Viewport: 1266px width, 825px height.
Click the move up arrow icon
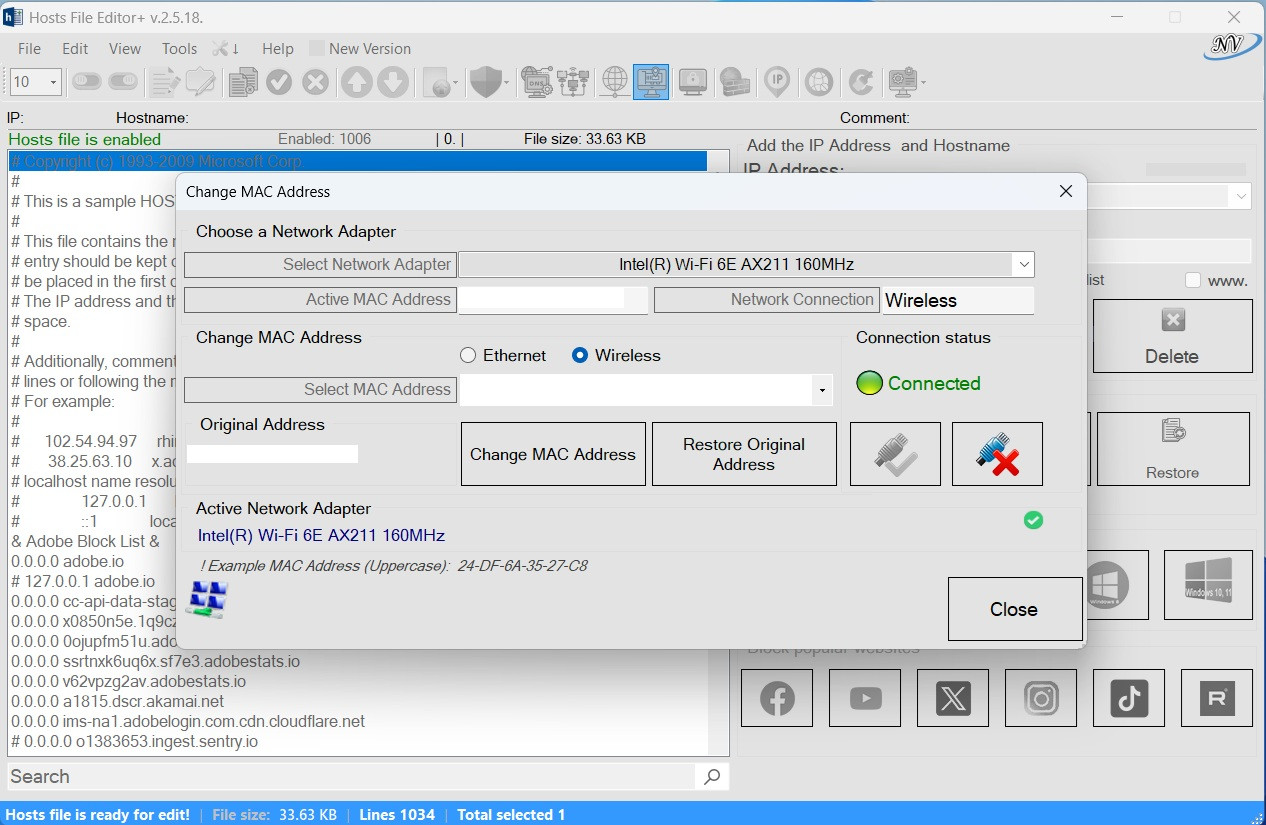click(x=356, y=82)
